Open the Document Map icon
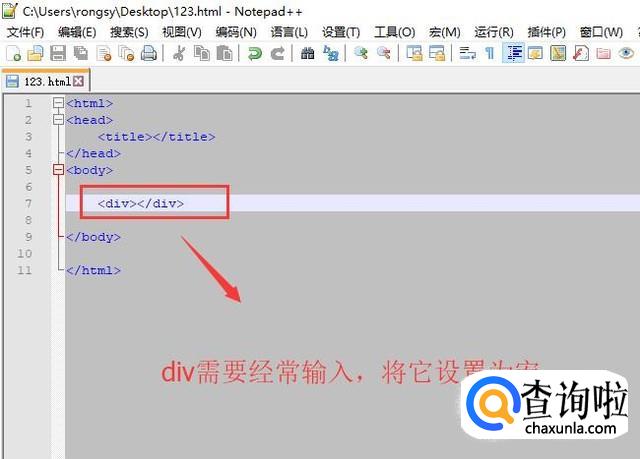The image size is (640, 459). pyautogui.click(x=558, y=53)
